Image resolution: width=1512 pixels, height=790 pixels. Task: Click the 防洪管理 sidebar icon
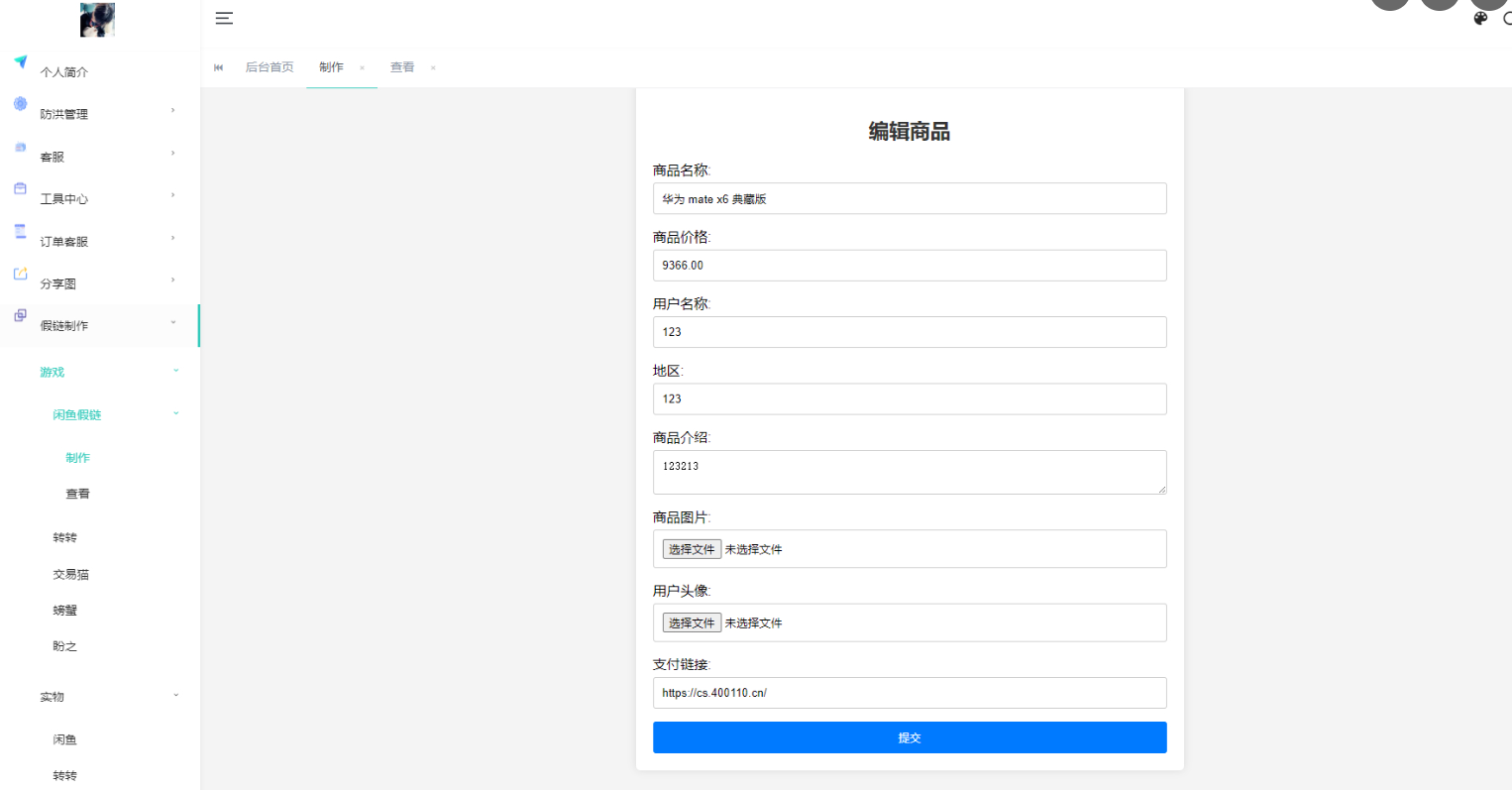[x=20, y=104]
